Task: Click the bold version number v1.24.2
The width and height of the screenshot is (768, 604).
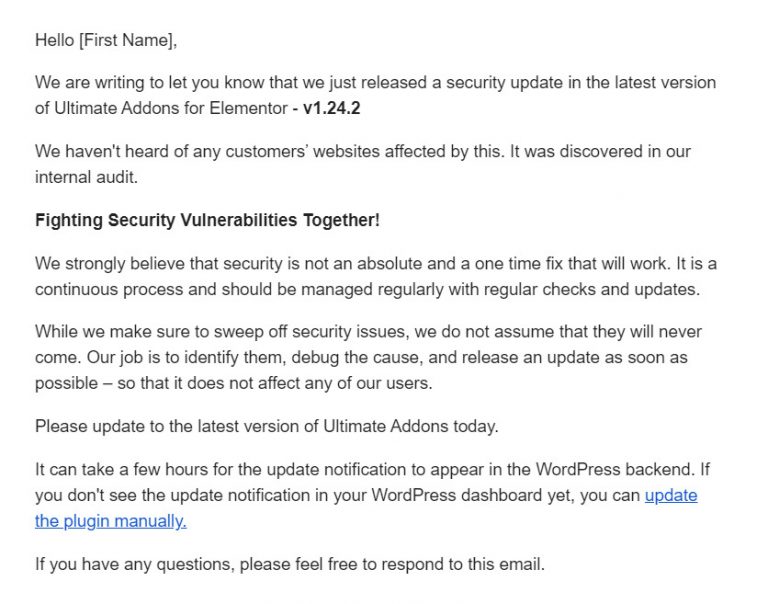Action: [x=331, y=109]
